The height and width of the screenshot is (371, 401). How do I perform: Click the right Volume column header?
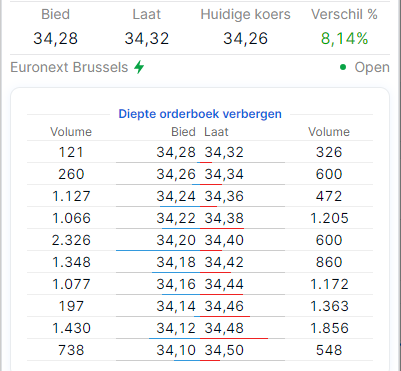(329, 132)
